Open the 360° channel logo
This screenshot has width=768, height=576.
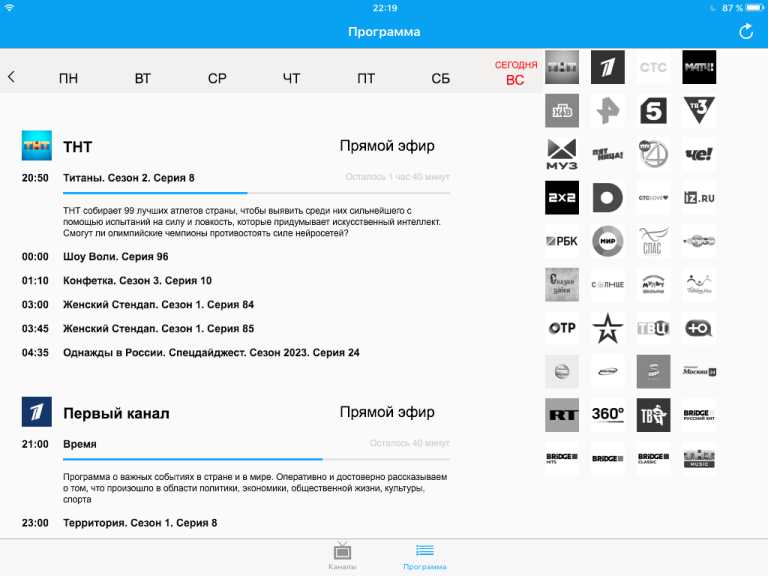[607, 415]
